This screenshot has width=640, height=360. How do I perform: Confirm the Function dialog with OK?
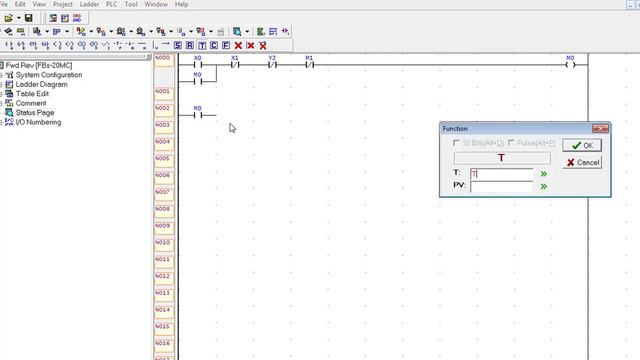tap(582, 145)
